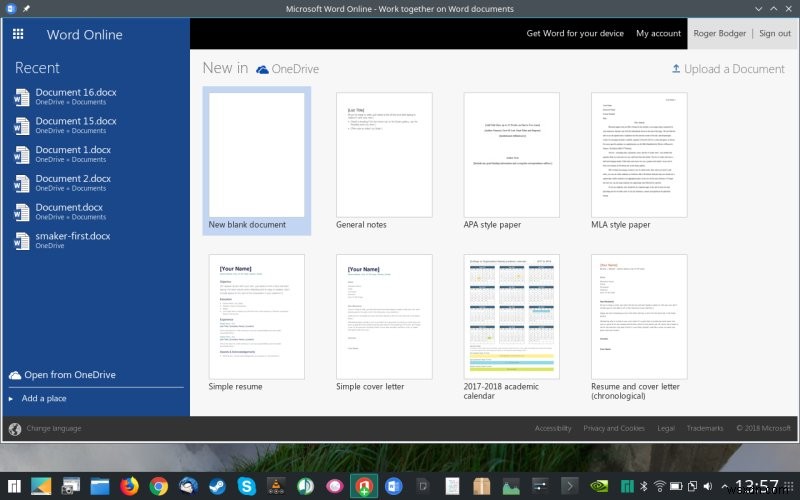Open the terminal arrow icon in taskbar
Image resolution: width=800 pixels, height=500 pixels.
pos(569,486)
